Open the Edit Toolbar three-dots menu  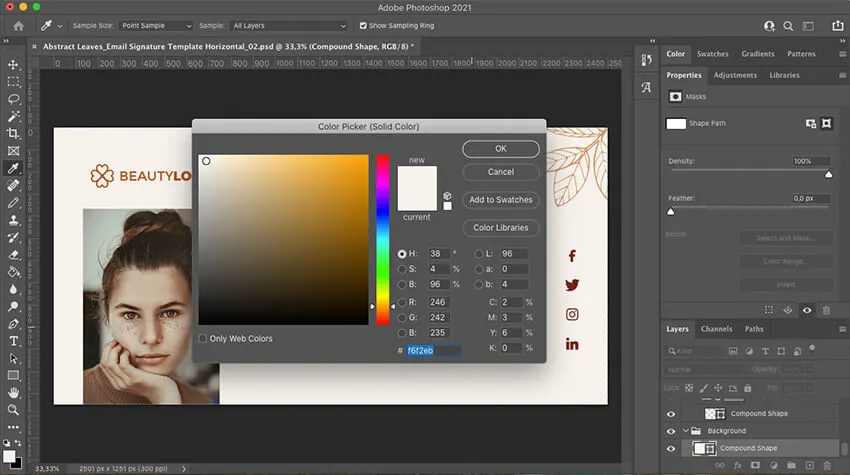(14, 427)
